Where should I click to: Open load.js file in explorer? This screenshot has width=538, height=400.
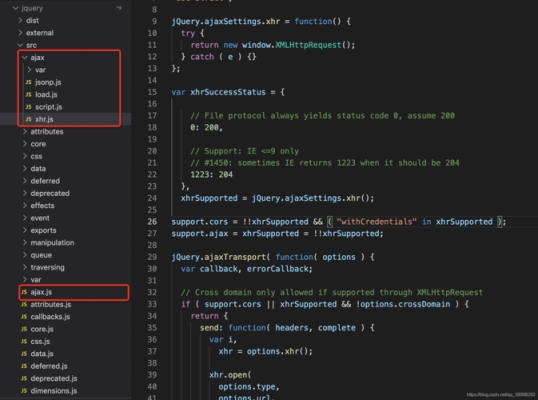[46, 95]
